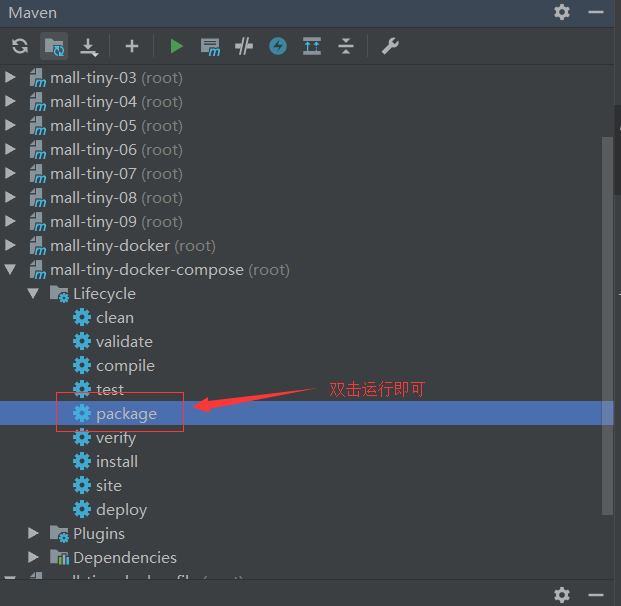The image size is (621, 606).
Task: Expand mall-tiny-08 project node
Action: [x=10, y=197]
